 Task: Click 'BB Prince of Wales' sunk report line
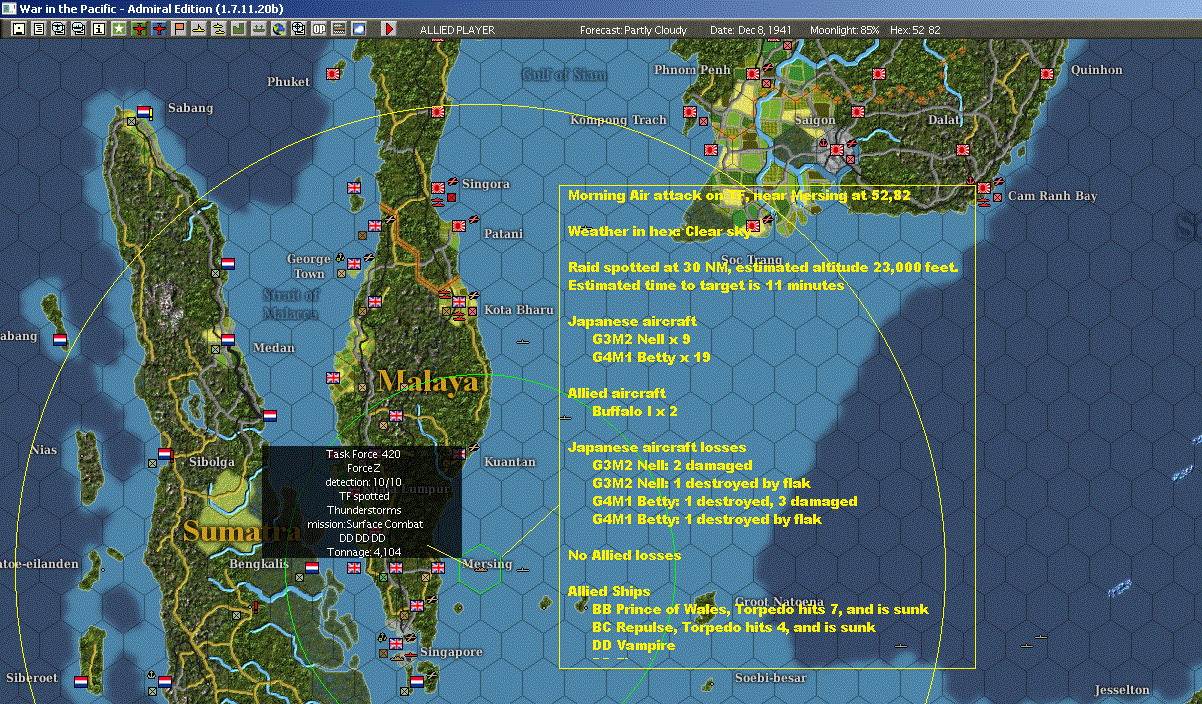[x=760, y=609]
